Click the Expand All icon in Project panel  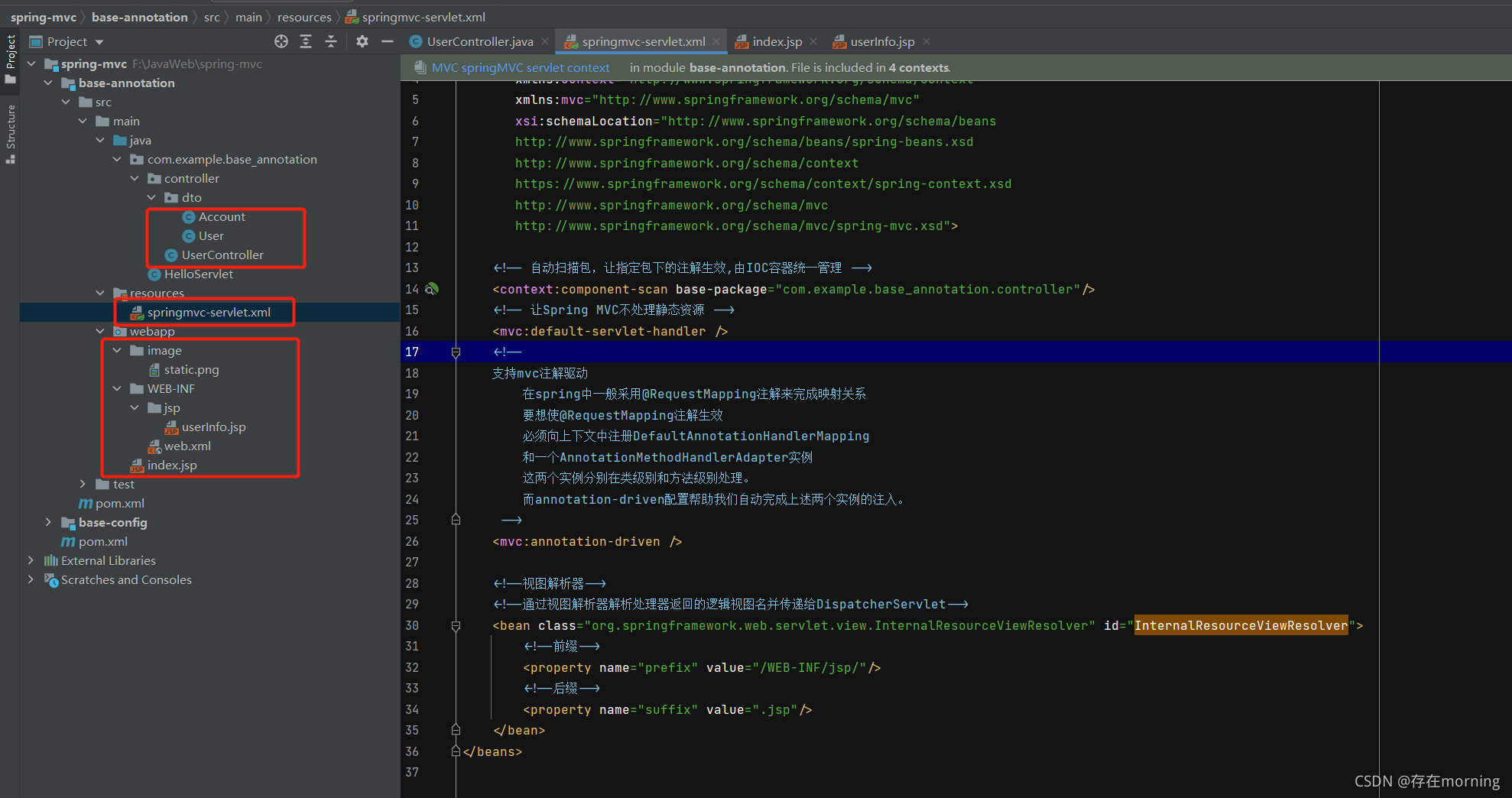click(306, 41)
